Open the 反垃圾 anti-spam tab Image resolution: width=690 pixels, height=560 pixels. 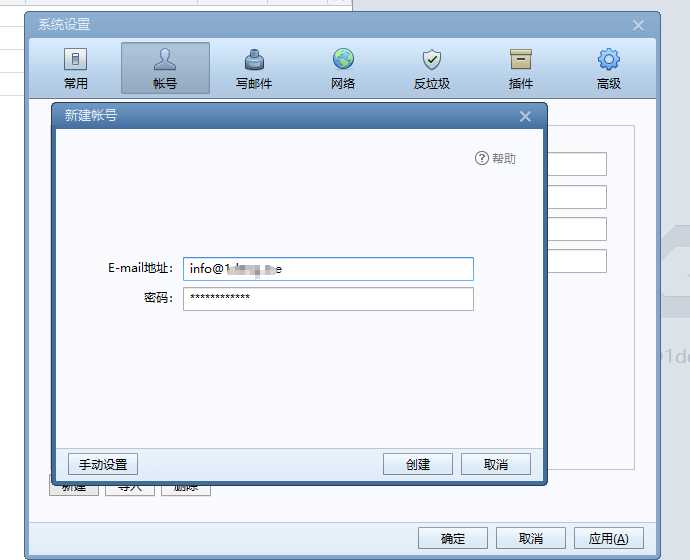click(432, 69)
